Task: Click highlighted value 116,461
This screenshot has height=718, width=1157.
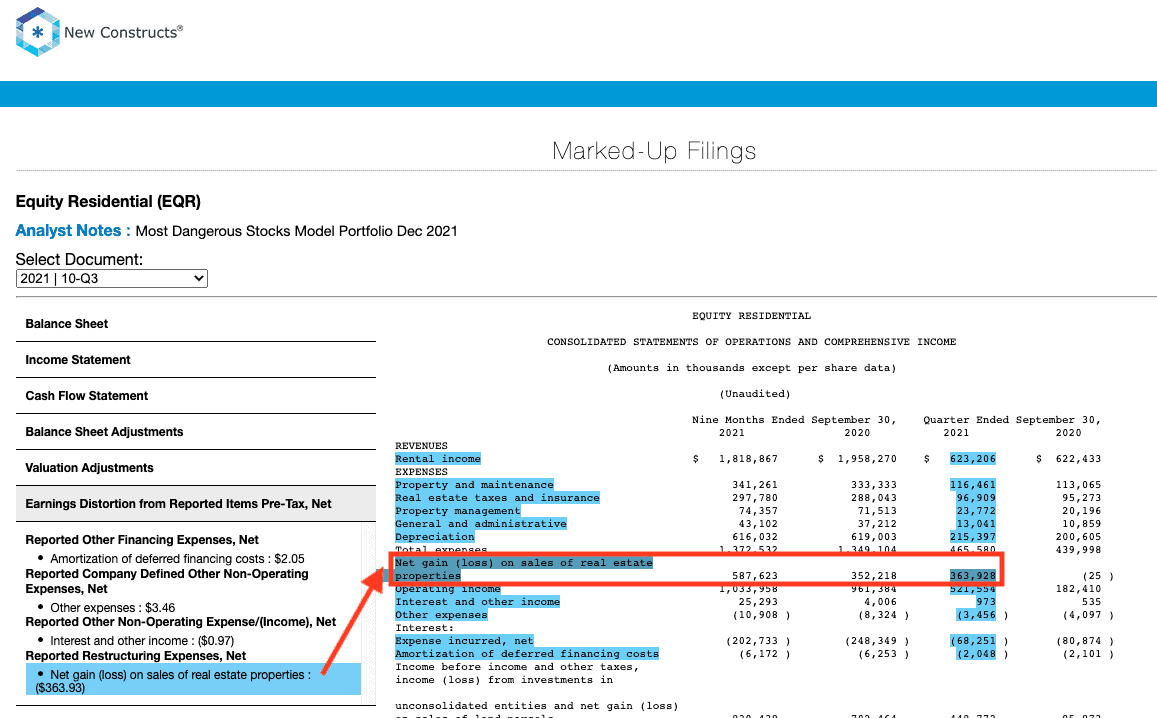Action: point(973,485)
